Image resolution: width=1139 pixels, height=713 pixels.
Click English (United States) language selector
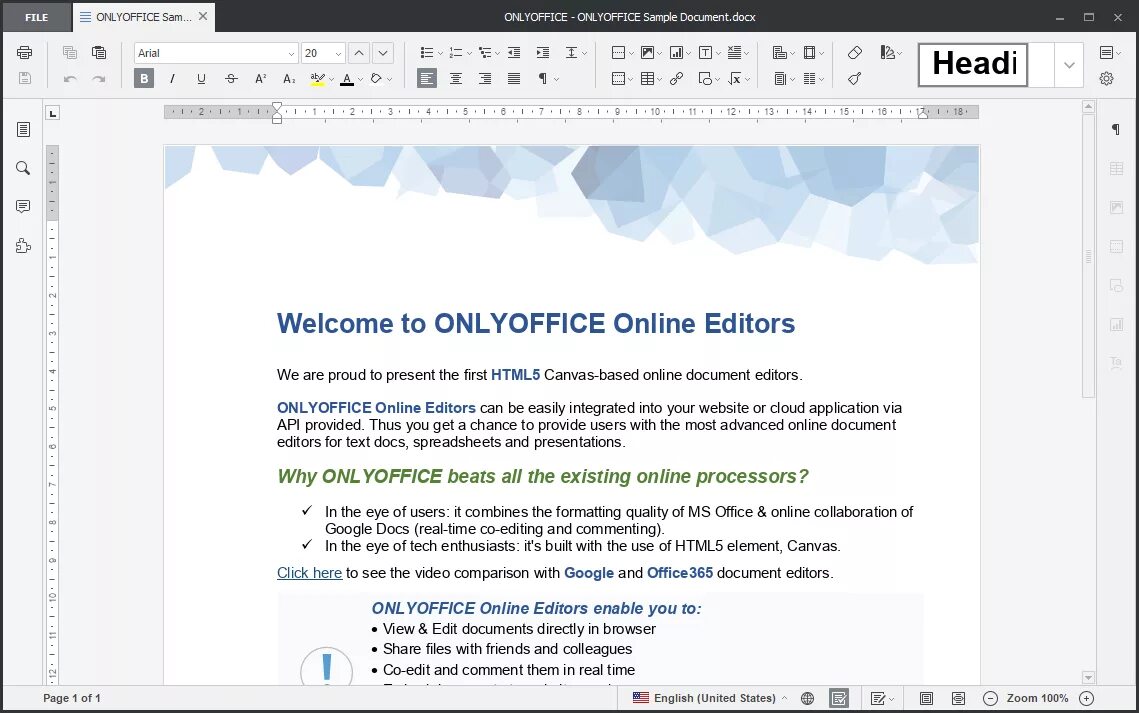[713, 698]
